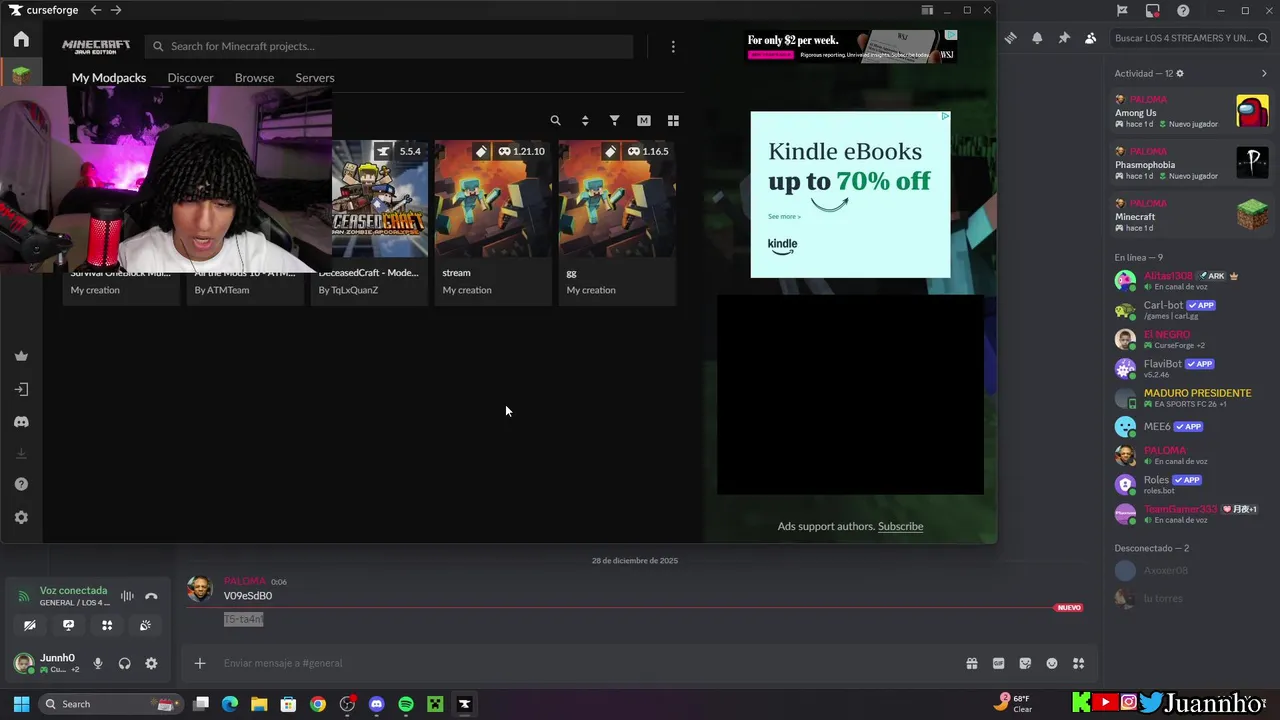Viewport: 1280px width, 720px height.
Task: Open the Kindle eBooks advertisement
Action: [850, 194]
